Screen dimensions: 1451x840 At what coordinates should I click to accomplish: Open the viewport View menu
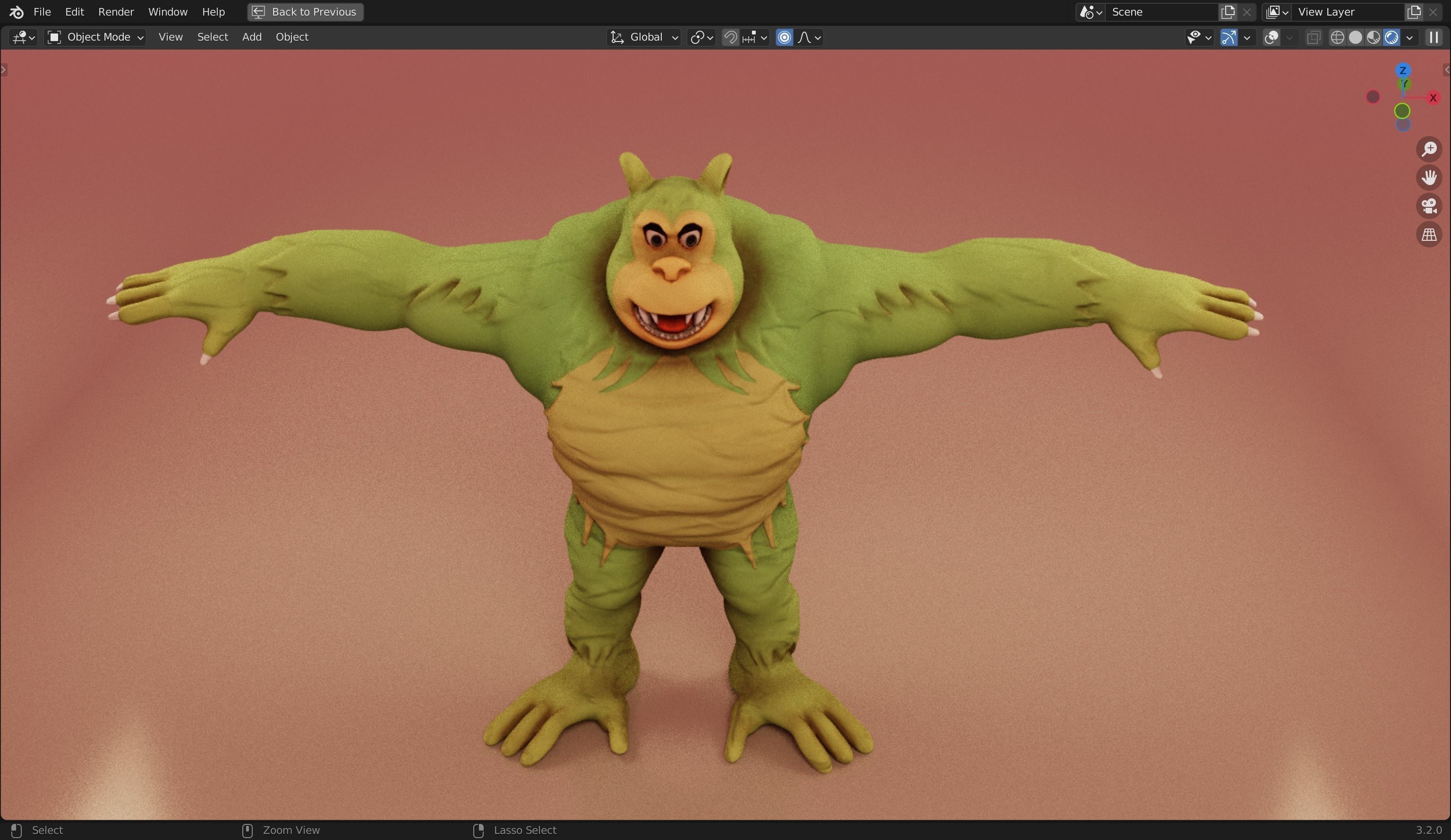coord(171,37)
